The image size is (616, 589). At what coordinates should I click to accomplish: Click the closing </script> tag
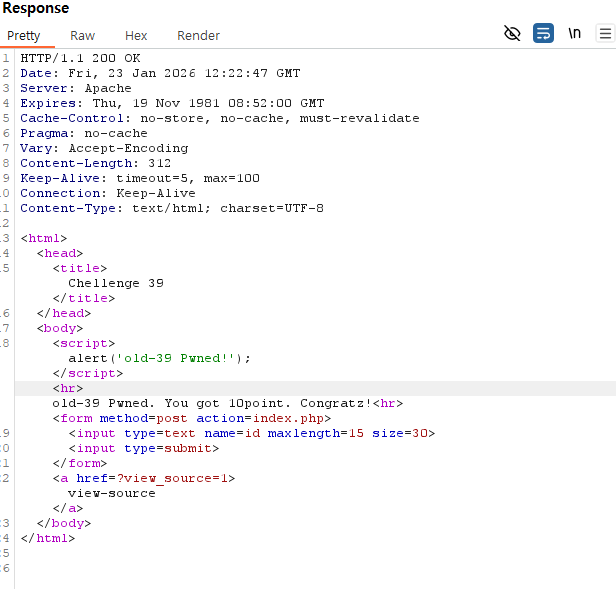(88, 373)
